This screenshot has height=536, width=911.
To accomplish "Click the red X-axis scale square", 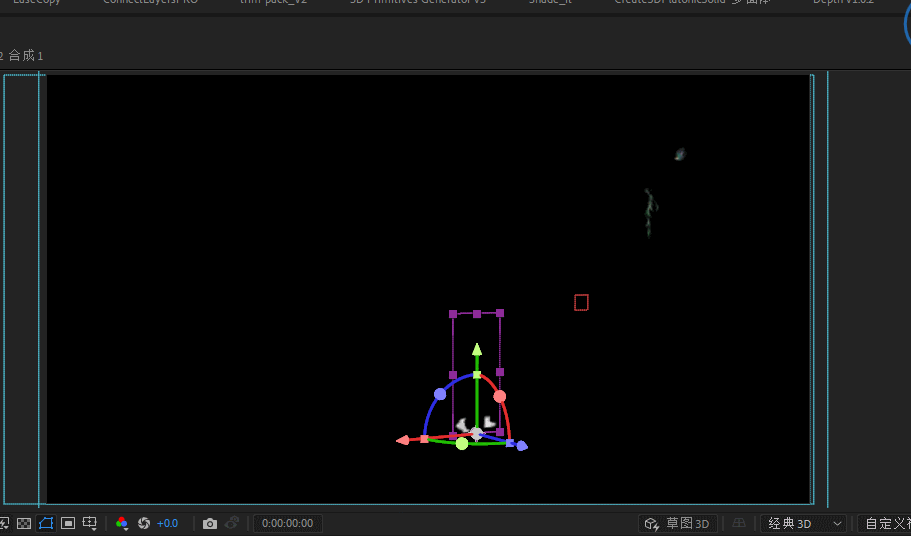I will pos(424,439).
